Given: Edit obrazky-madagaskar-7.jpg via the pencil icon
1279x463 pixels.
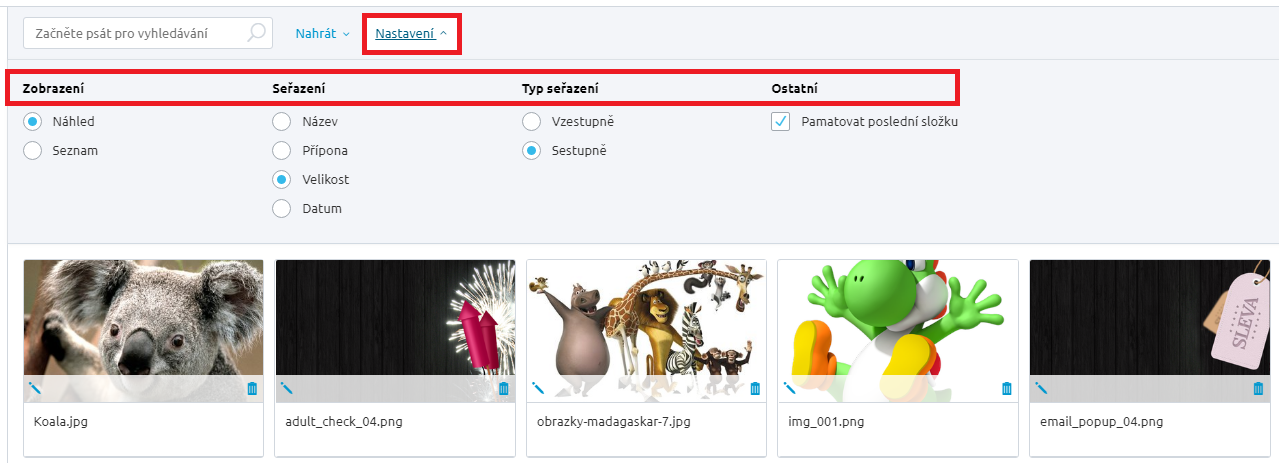Looking at the screenshot, I should [x=538, y=388].
